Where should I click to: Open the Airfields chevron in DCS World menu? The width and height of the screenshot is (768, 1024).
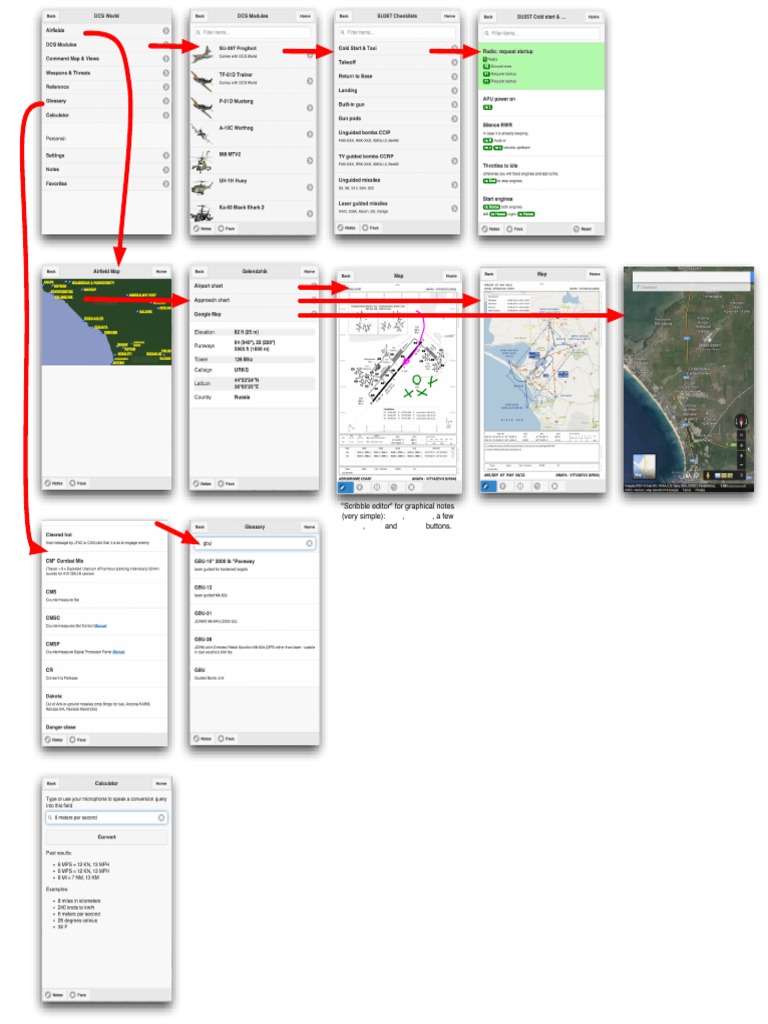(x=166, y=31)
